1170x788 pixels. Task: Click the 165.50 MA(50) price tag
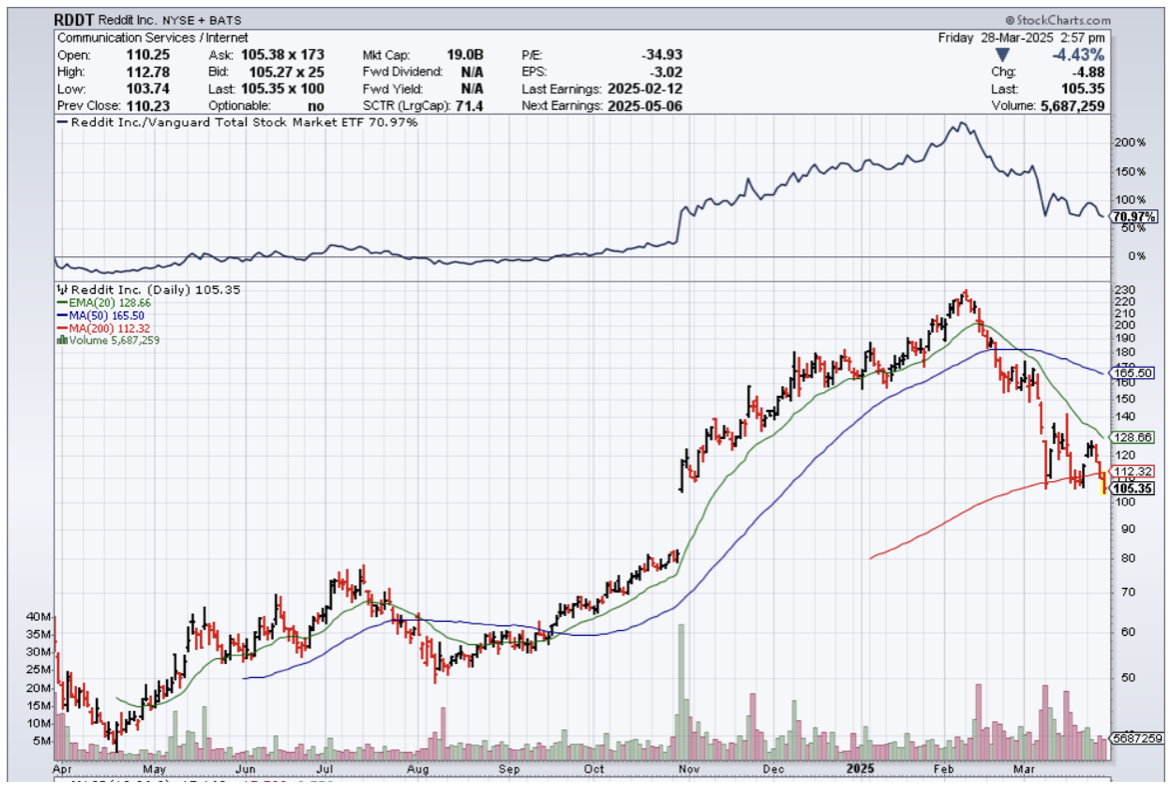pos(1133,372)
